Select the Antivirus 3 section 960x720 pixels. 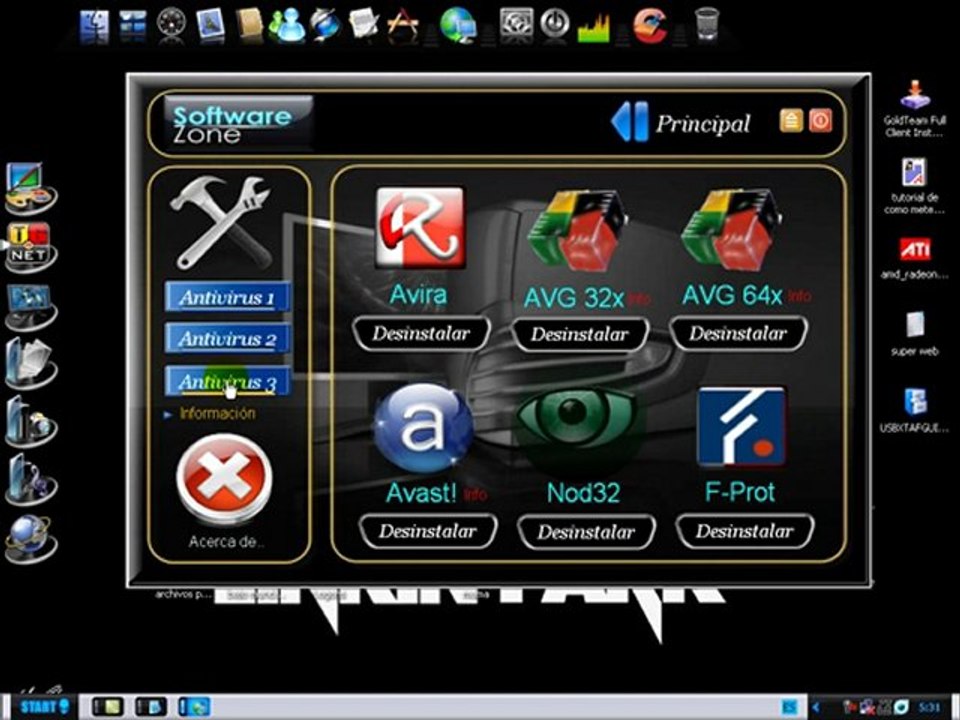pos(227,382)
